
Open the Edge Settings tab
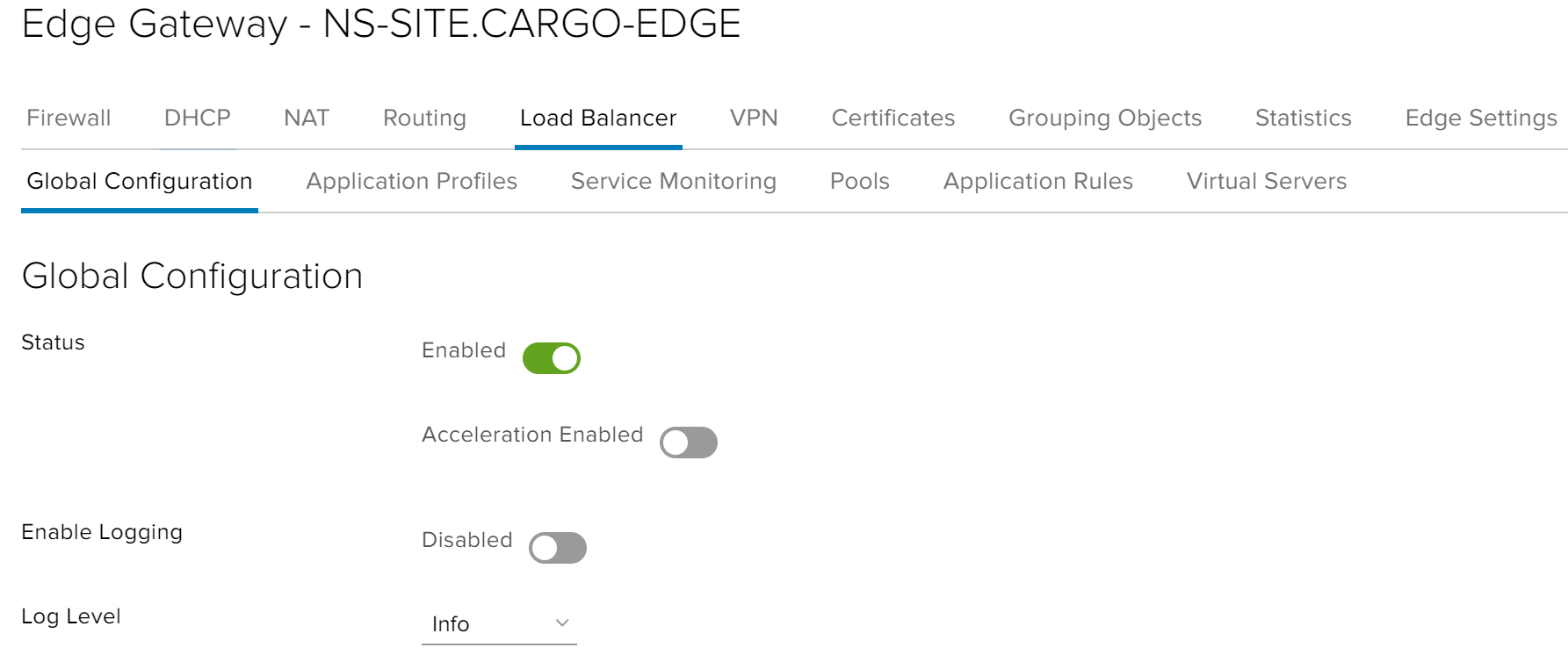click(1480, 118)
